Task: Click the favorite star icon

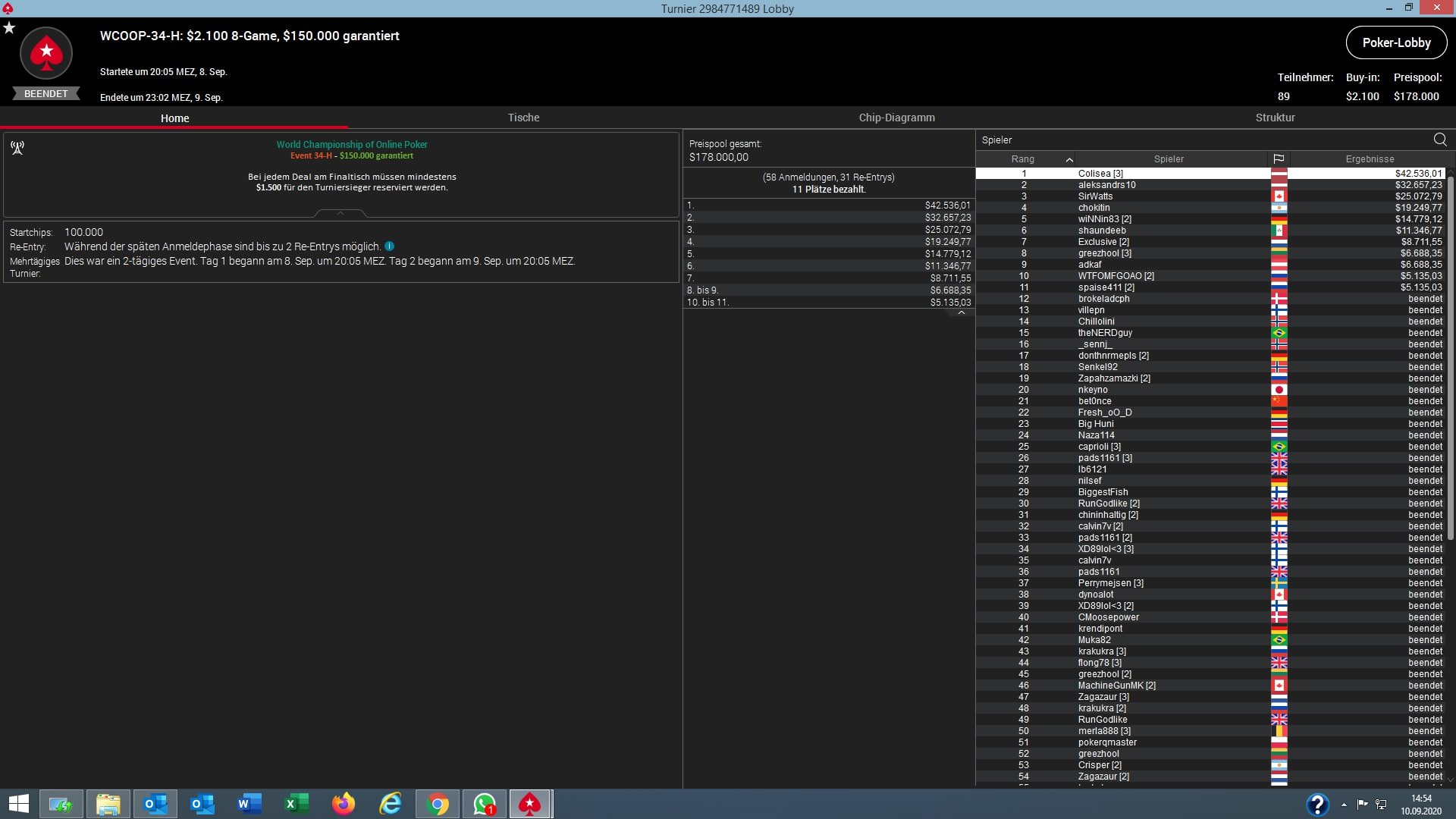Action: (x=9, y=28)
